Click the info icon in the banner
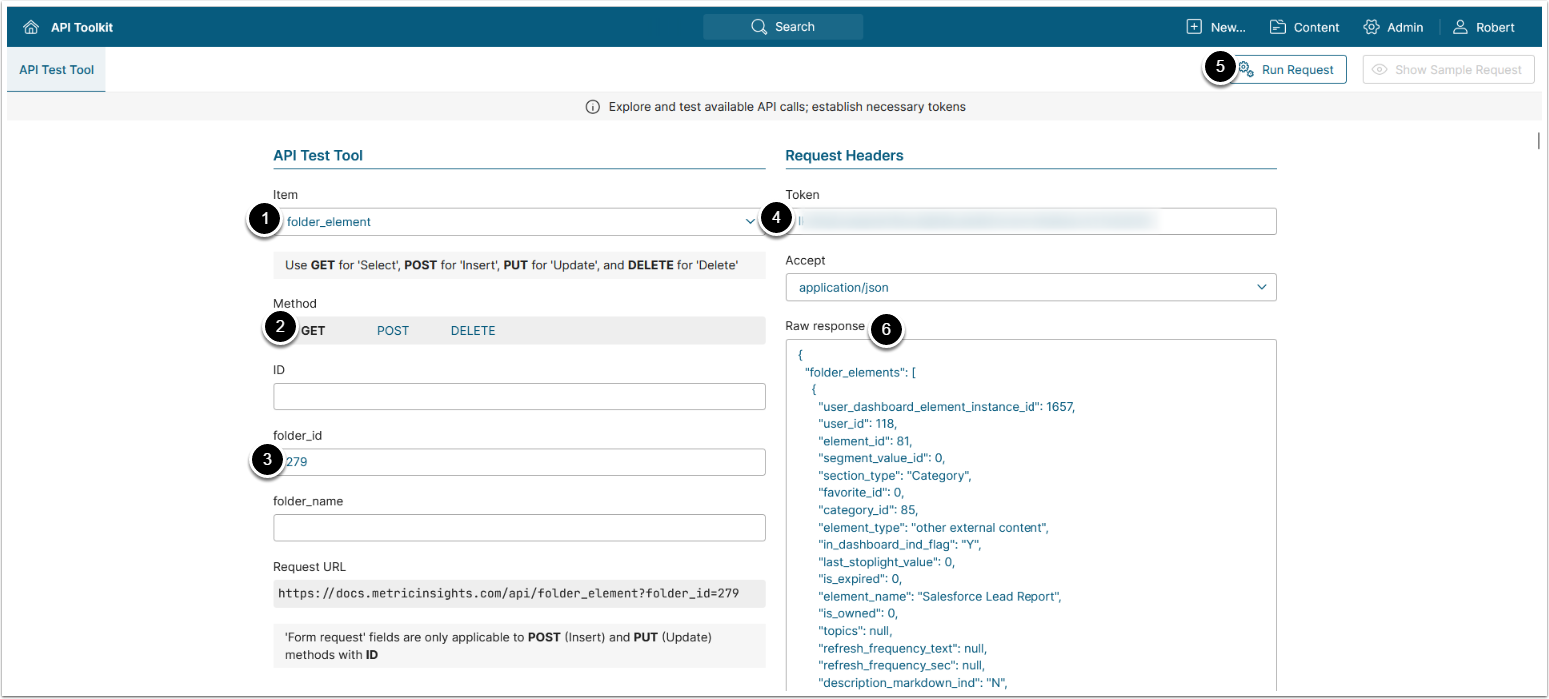 tap(592, 106)
